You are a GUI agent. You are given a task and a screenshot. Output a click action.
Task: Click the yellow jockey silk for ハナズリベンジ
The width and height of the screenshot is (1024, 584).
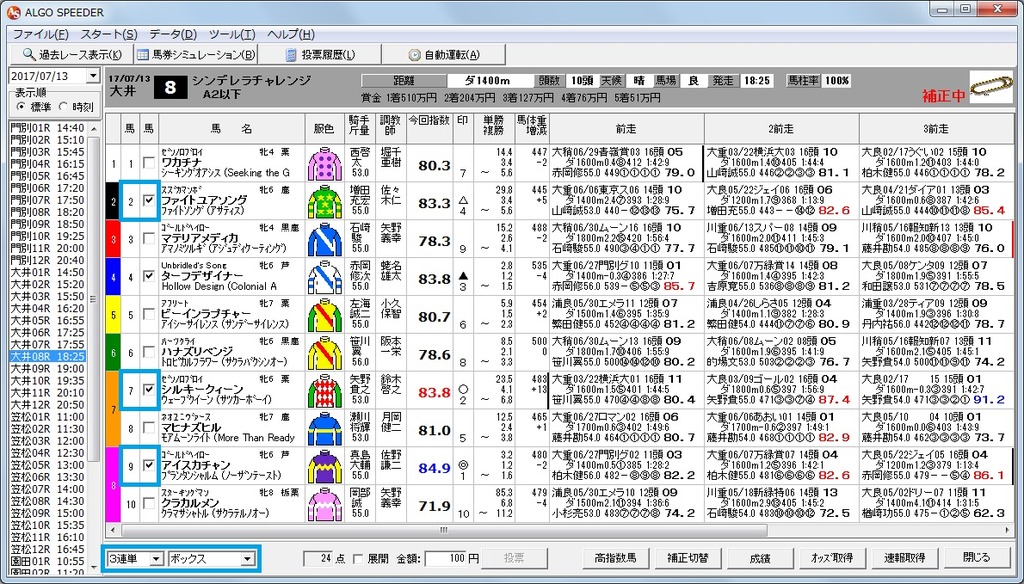325,353
